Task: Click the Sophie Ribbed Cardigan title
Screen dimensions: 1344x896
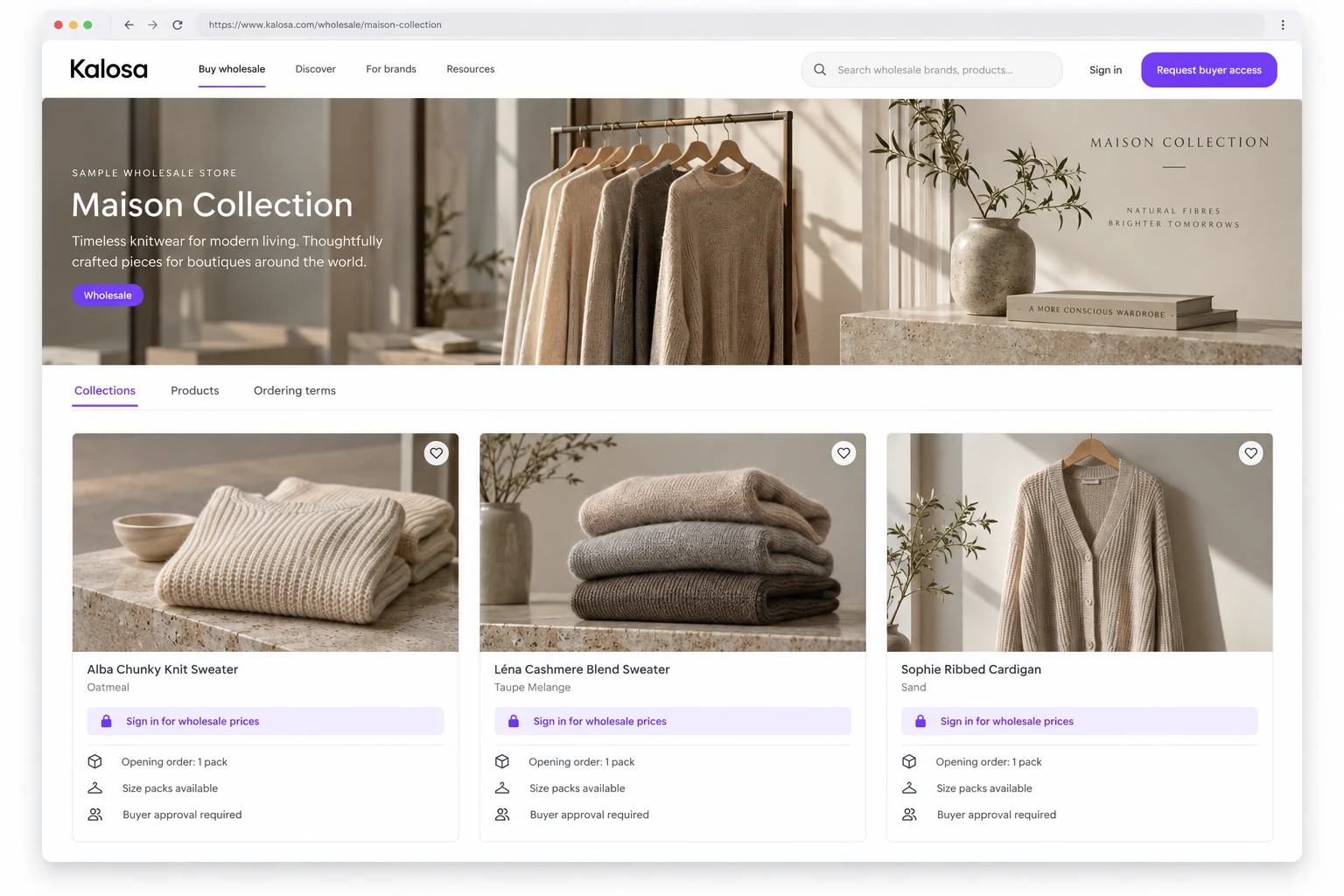Action: (971, 669)
